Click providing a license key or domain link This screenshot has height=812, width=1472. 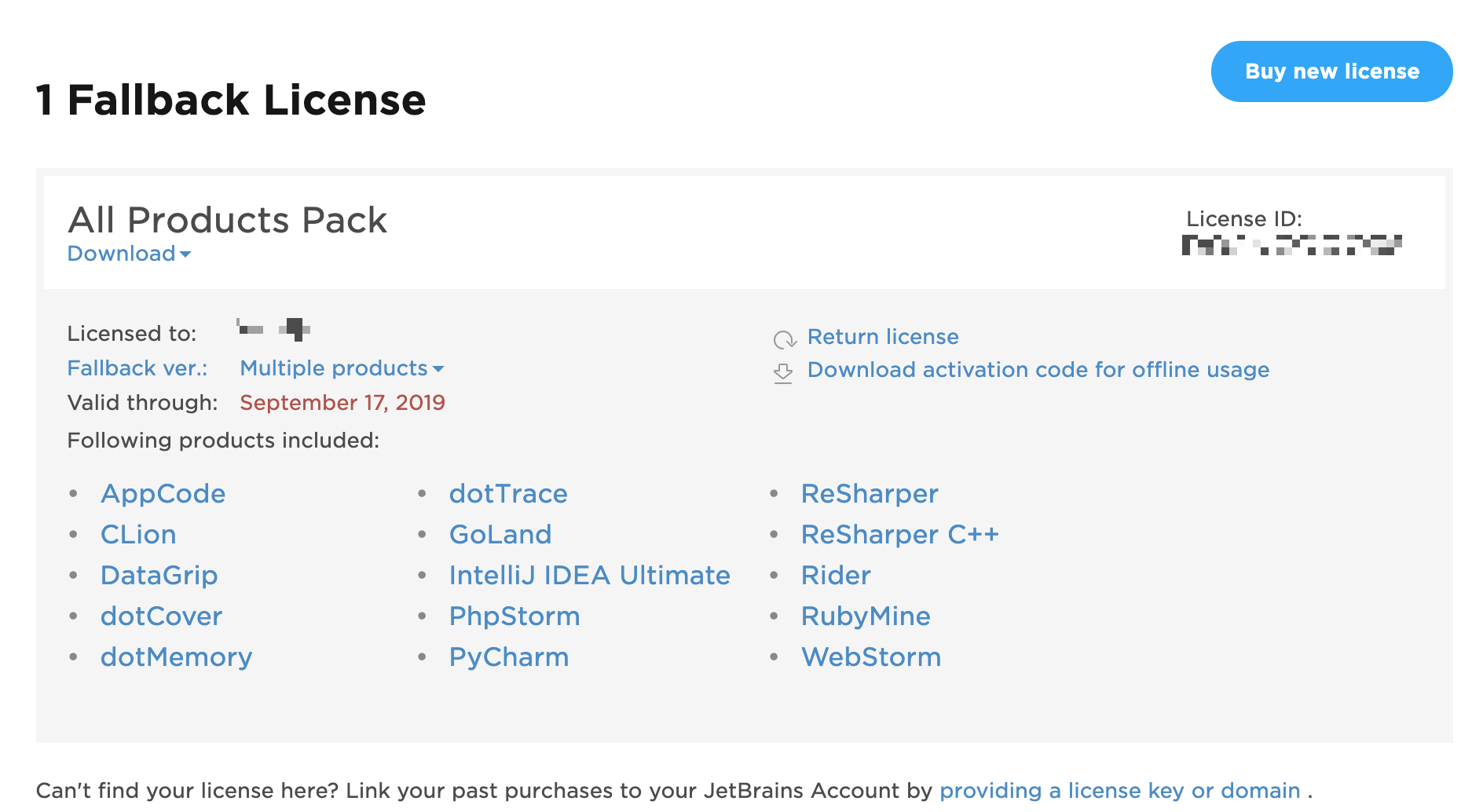coord(1120,791)
